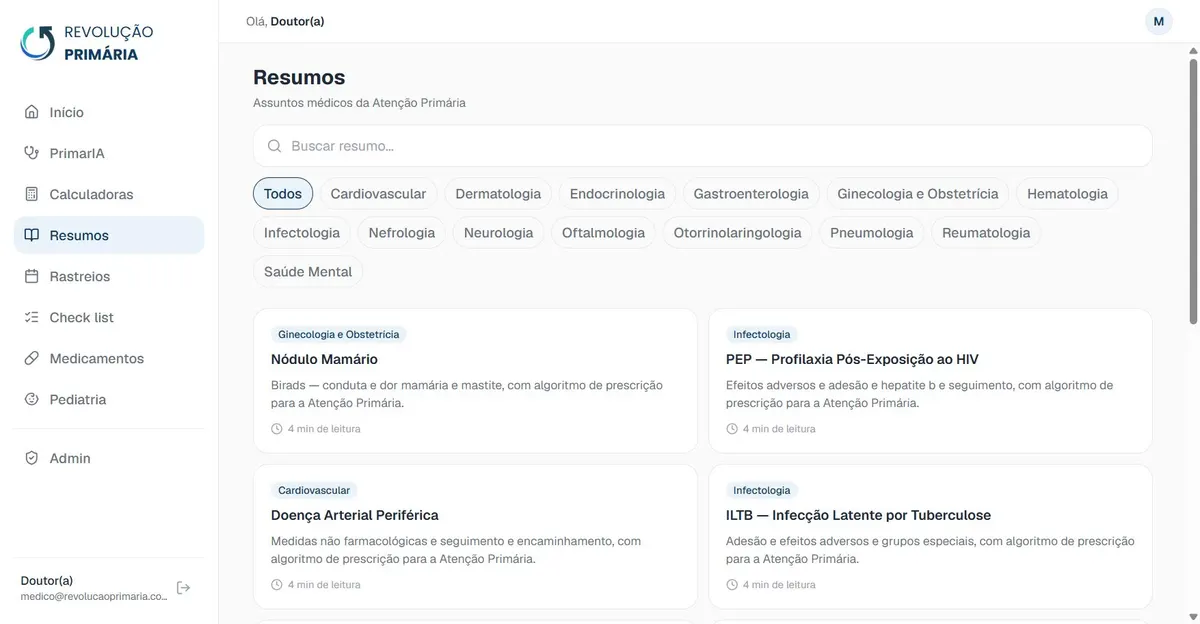
Task: Click the Pediatria baby icon
Action: point(31,399)
